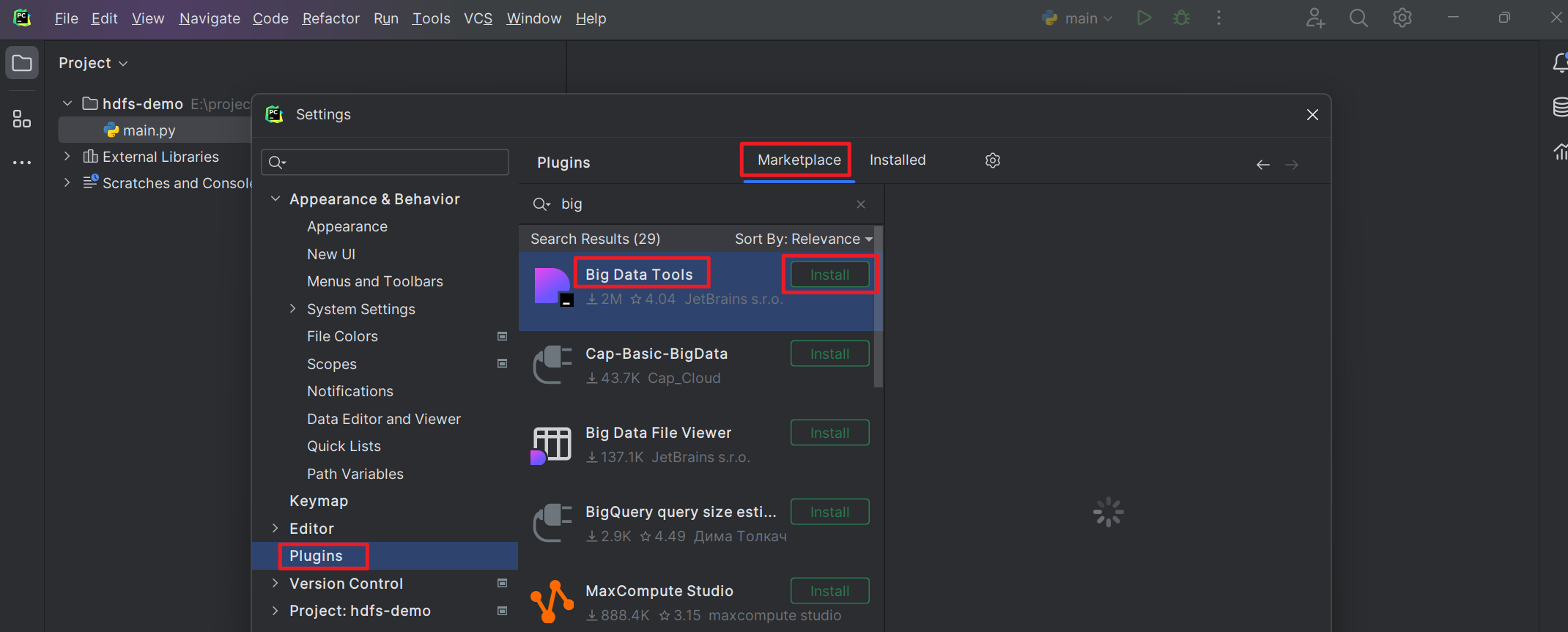The image size is (1568, 632).
Task: Open Notifications bell icon
Action: click(x=1560, y=63)
